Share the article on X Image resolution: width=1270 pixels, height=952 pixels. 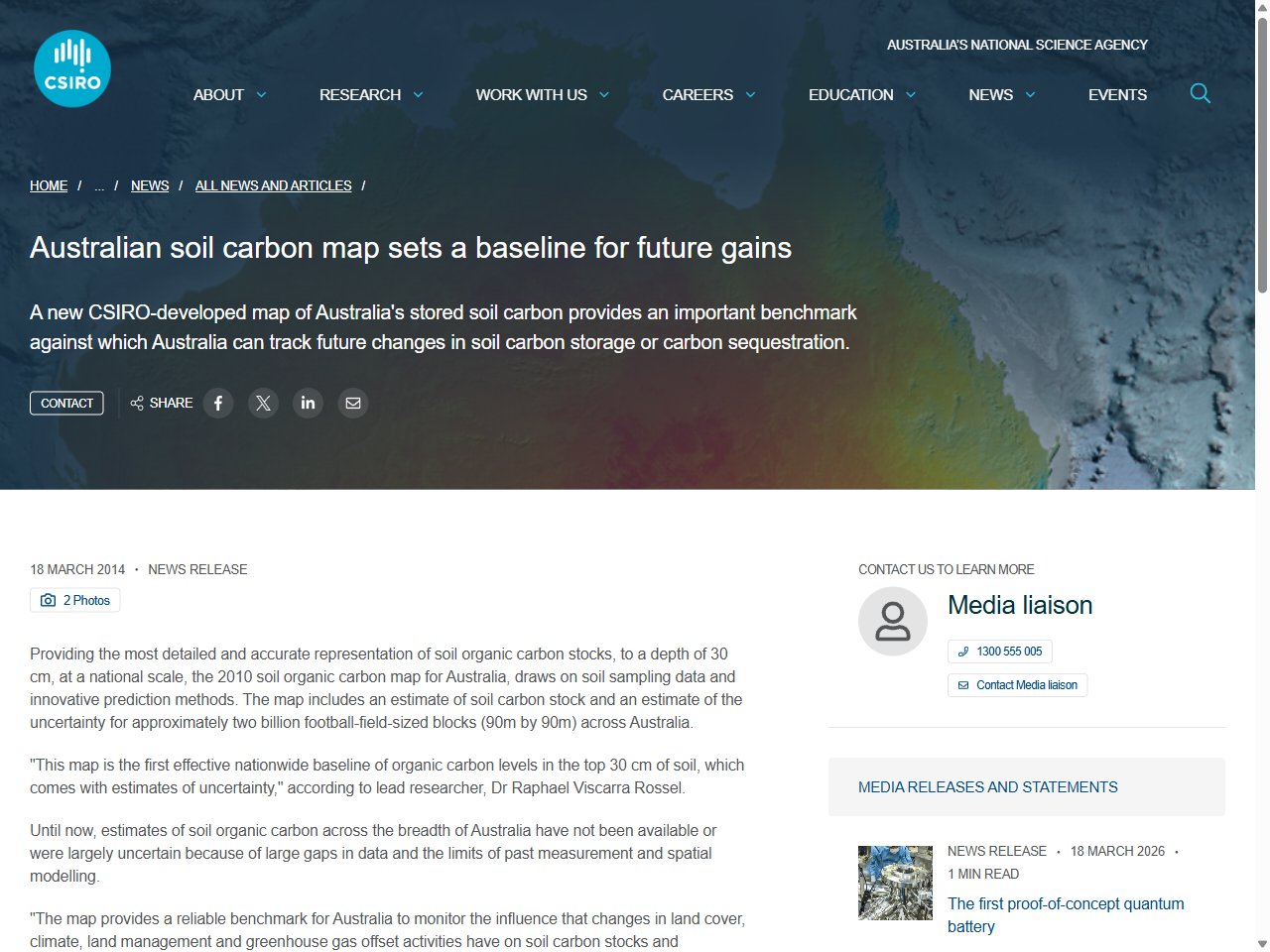tap(263, 403)
